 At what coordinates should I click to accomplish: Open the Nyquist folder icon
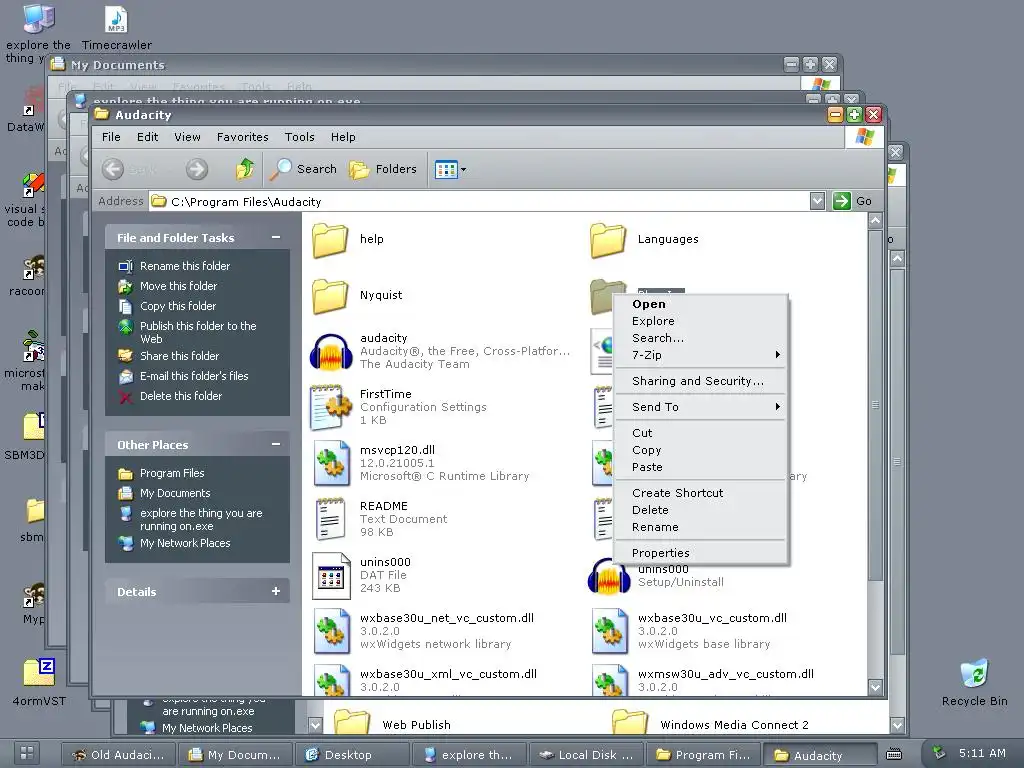tap(330, 296)
